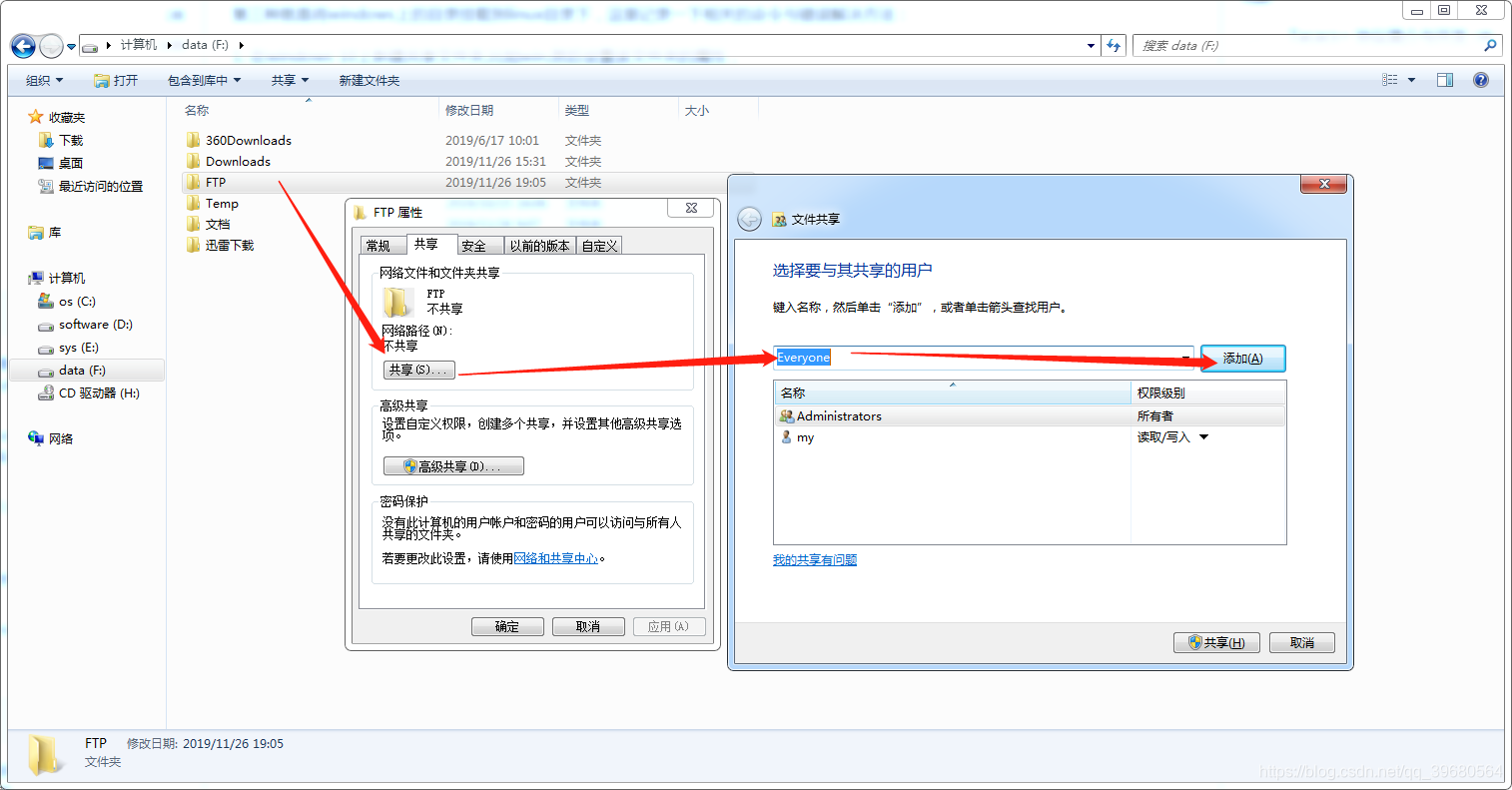Open the 包含到库中 dropdown menu
Viewport: 1512px width, 790px height.
coord(204,80)
